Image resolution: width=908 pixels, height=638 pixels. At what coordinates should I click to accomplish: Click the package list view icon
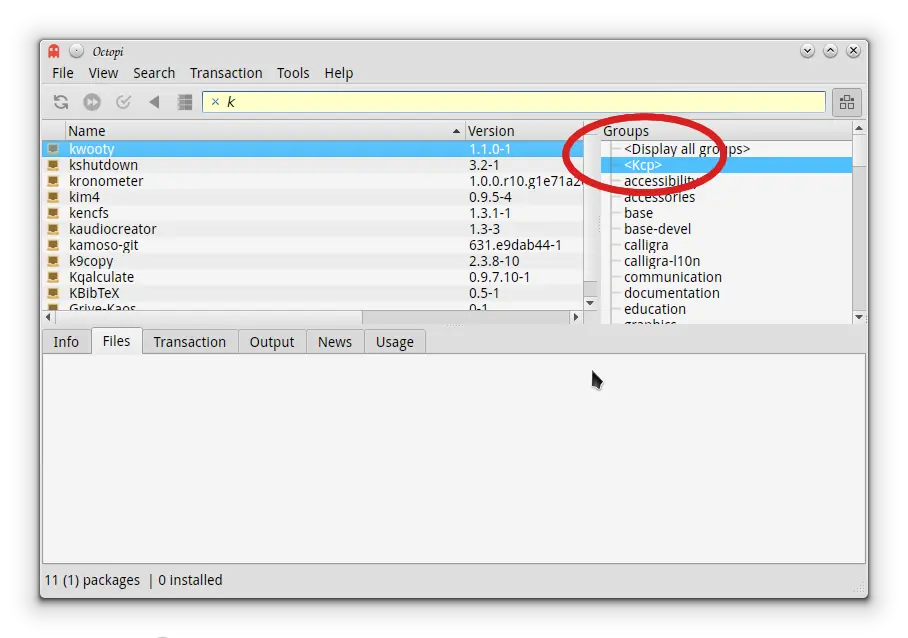(185, 102)
